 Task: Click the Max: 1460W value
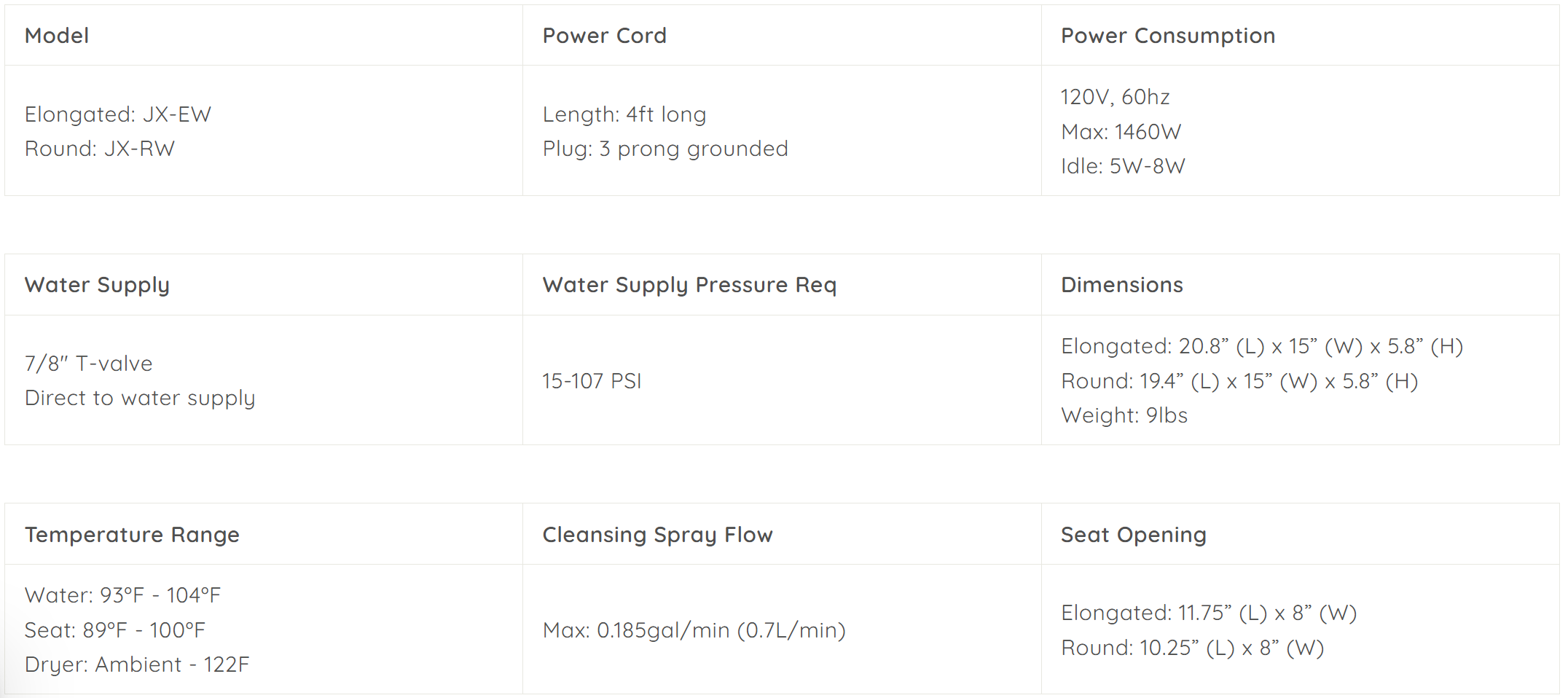1121,132
